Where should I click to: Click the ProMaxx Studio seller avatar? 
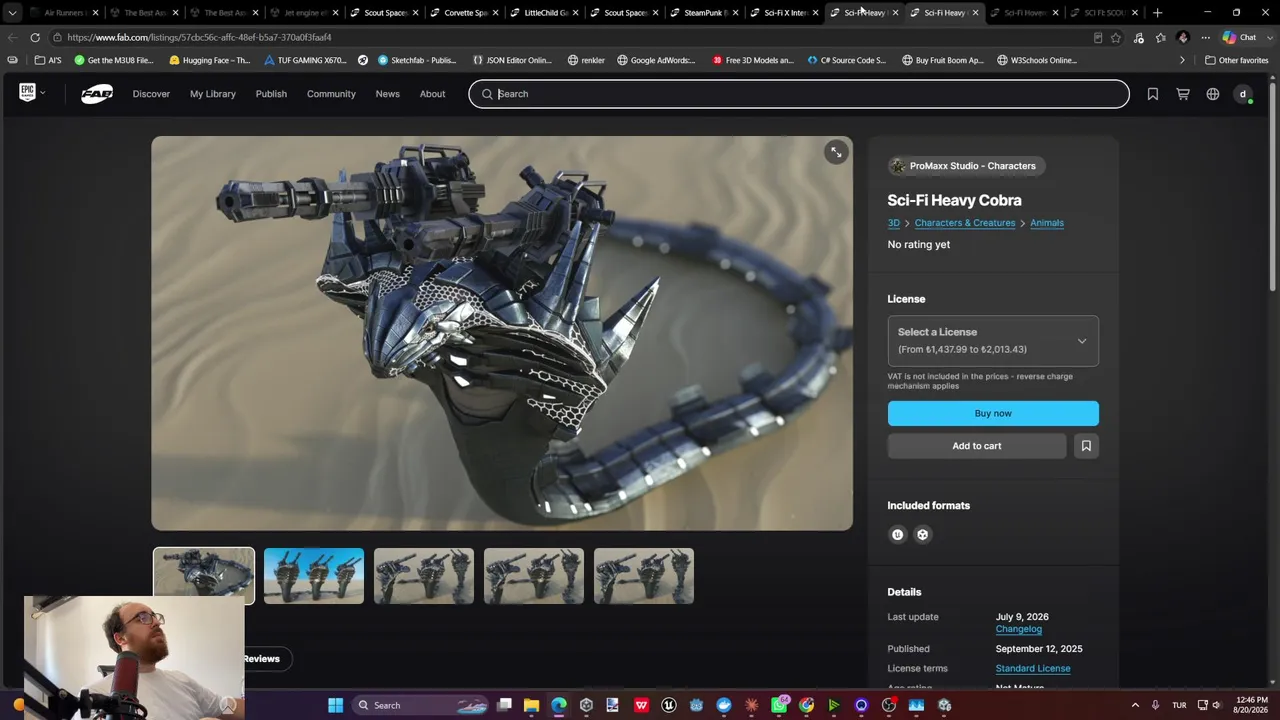pos(897,166)
